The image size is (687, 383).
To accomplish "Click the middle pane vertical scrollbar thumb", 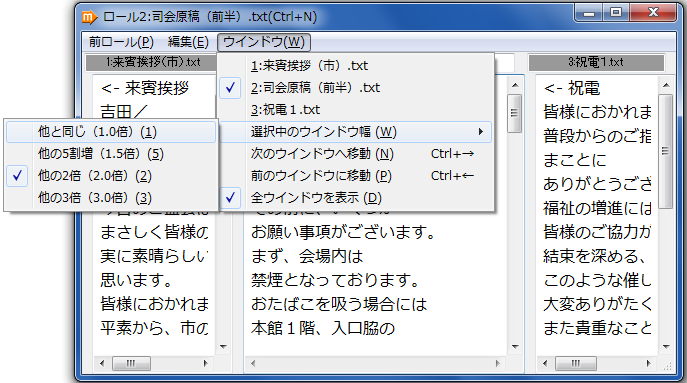I will pos(515,113).
